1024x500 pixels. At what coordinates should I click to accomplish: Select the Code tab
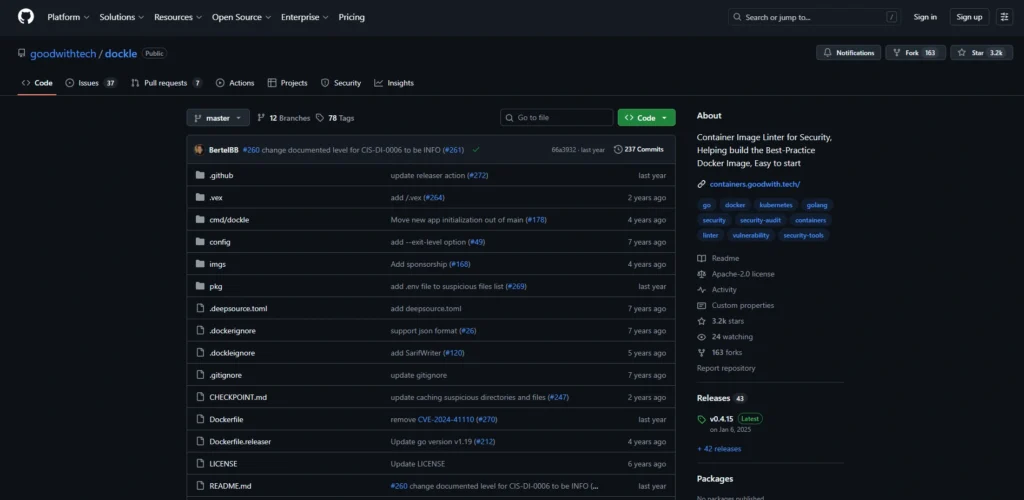click(x=37, y=83)
